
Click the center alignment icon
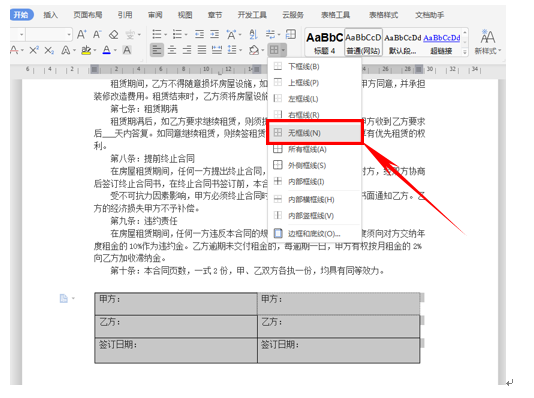[x=172, y=50]
